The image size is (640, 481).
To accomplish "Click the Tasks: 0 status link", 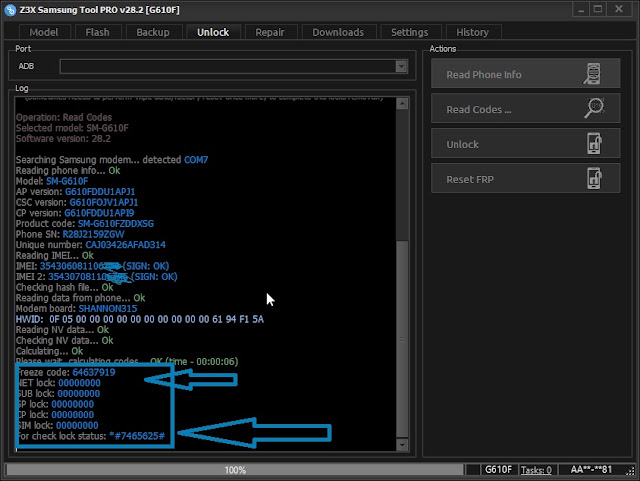I will point(536,470).
